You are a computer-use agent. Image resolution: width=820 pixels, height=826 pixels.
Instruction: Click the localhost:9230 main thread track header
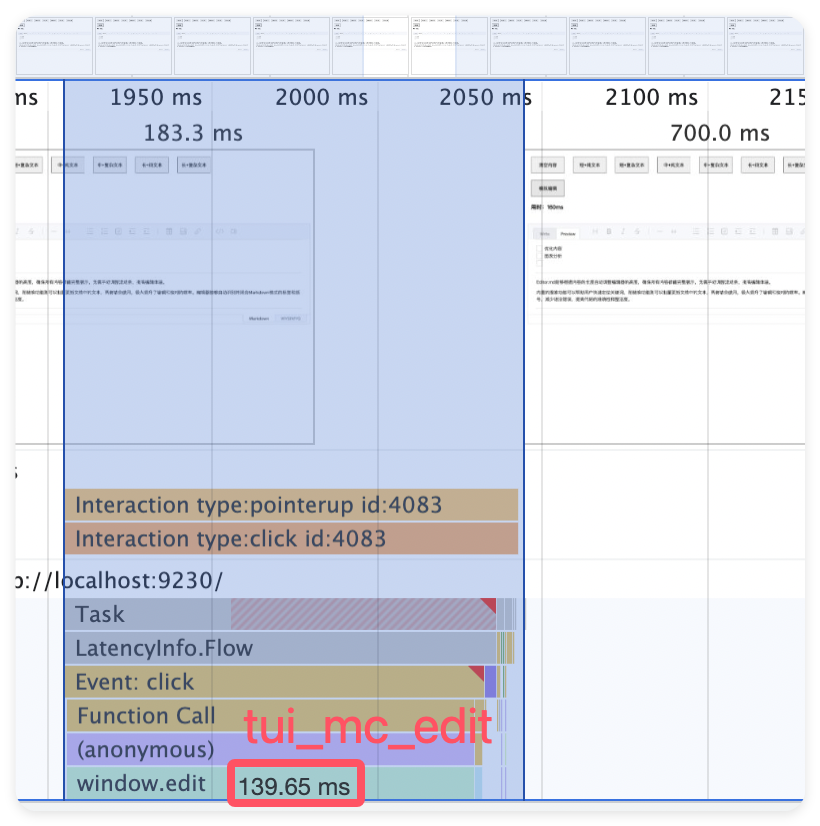[x=119, y=581]
